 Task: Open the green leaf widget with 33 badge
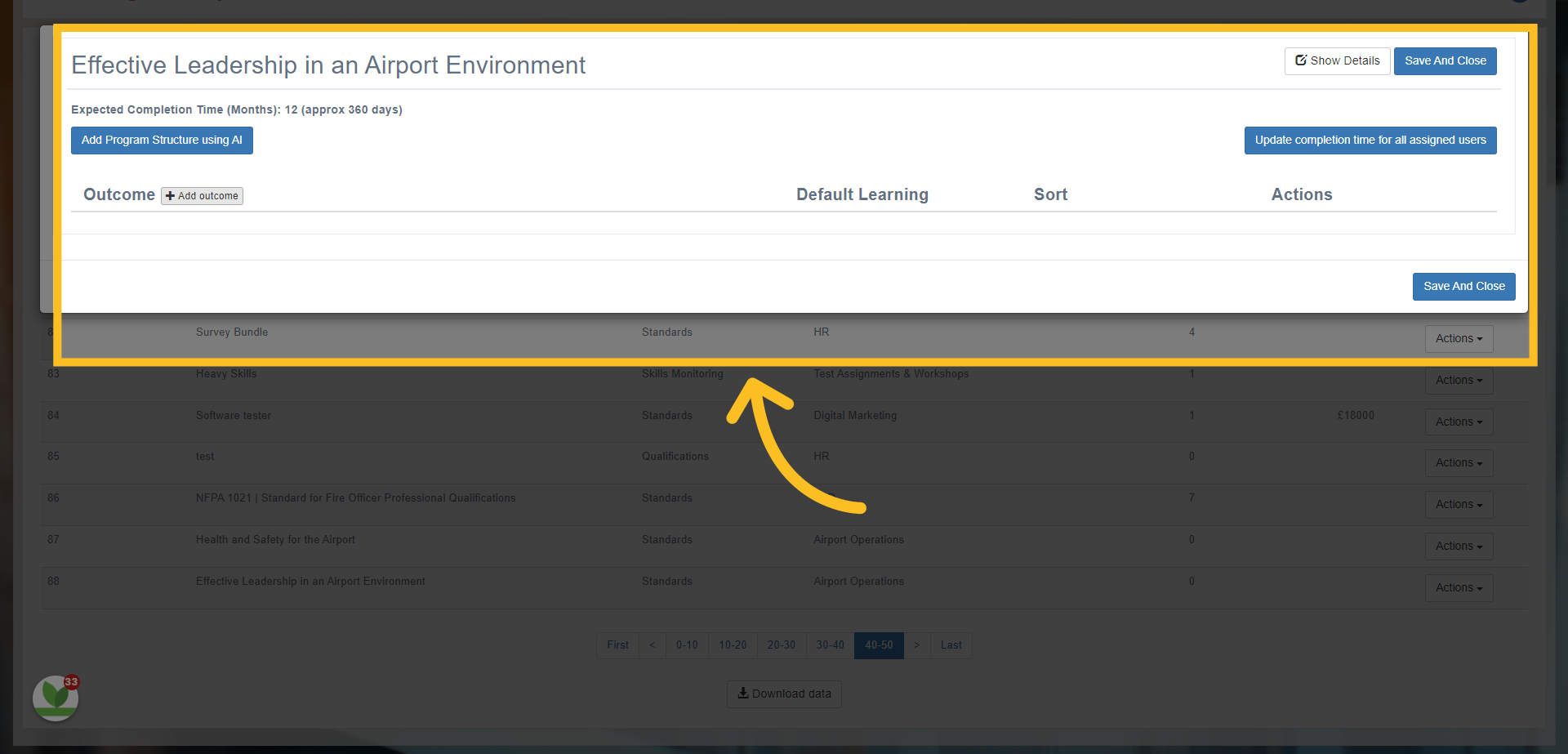tap(56, 698)
